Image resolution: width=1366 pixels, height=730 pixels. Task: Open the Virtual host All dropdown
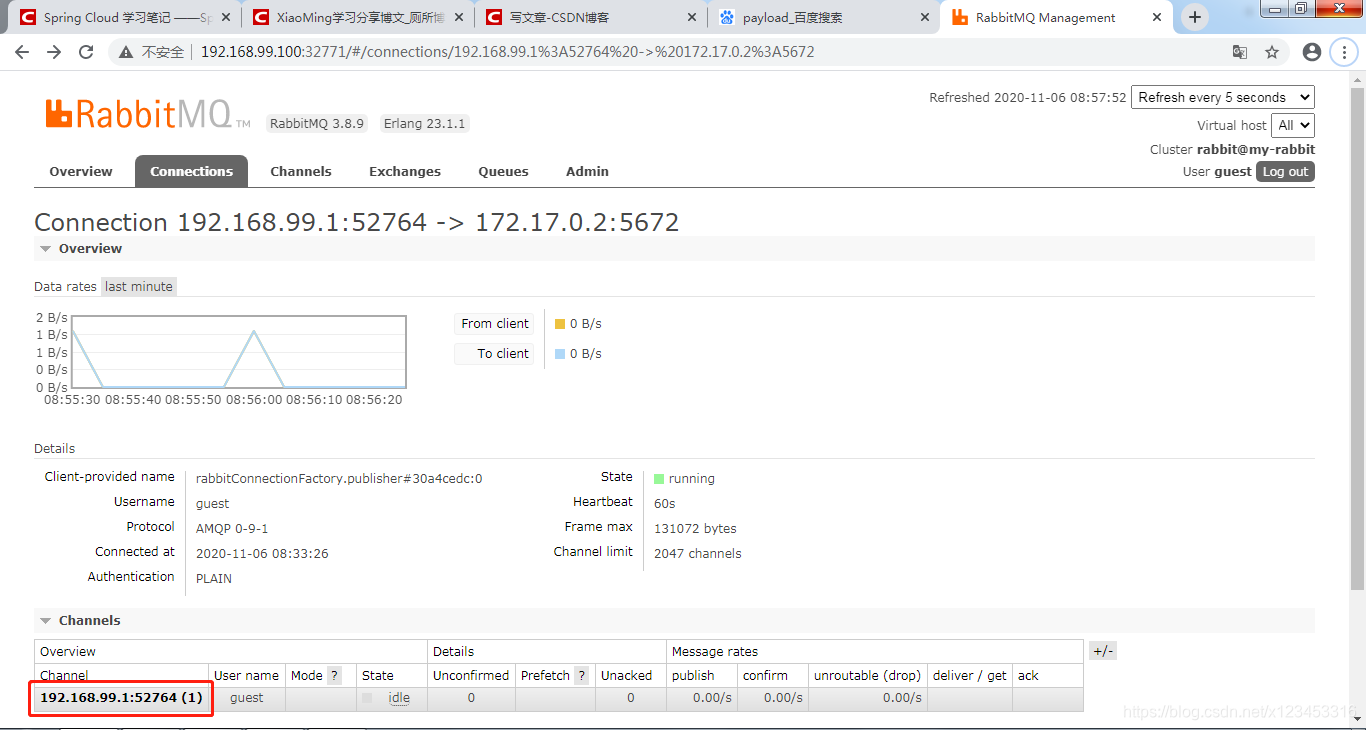click(x=1292, y=125)
